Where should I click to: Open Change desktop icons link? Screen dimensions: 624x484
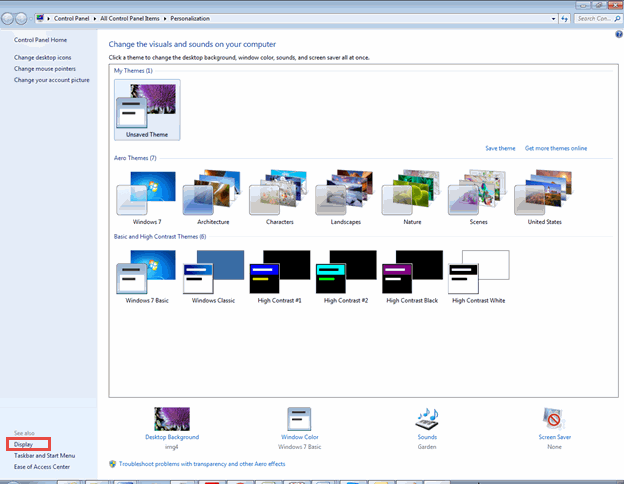pyautogui.click(x=43, y=57)
